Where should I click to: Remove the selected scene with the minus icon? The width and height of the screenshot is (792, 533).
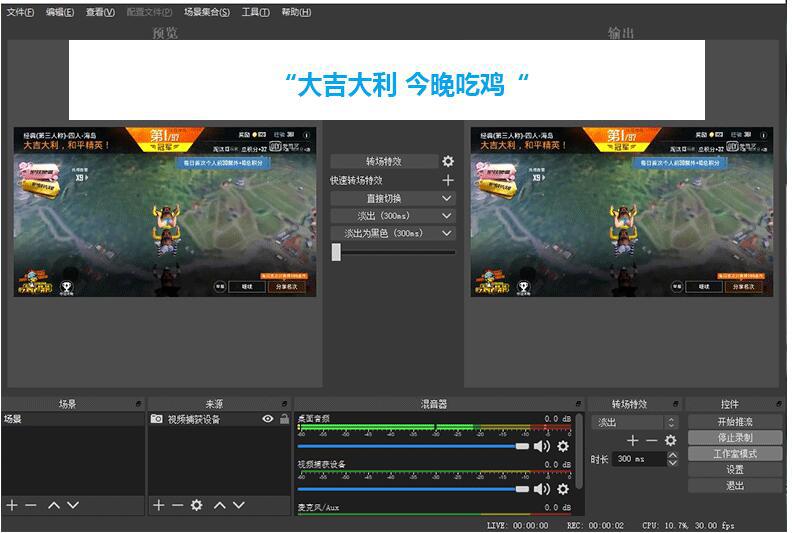pyautogui.click(x=31, y=505)
